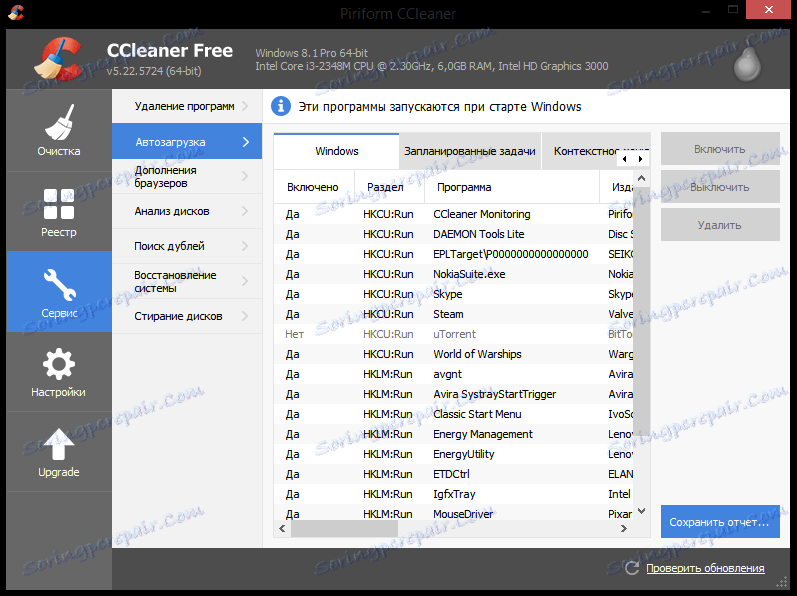797x596 pixels.
Task: Open Анализ дисков menu item
Action: tap(187, 211)
